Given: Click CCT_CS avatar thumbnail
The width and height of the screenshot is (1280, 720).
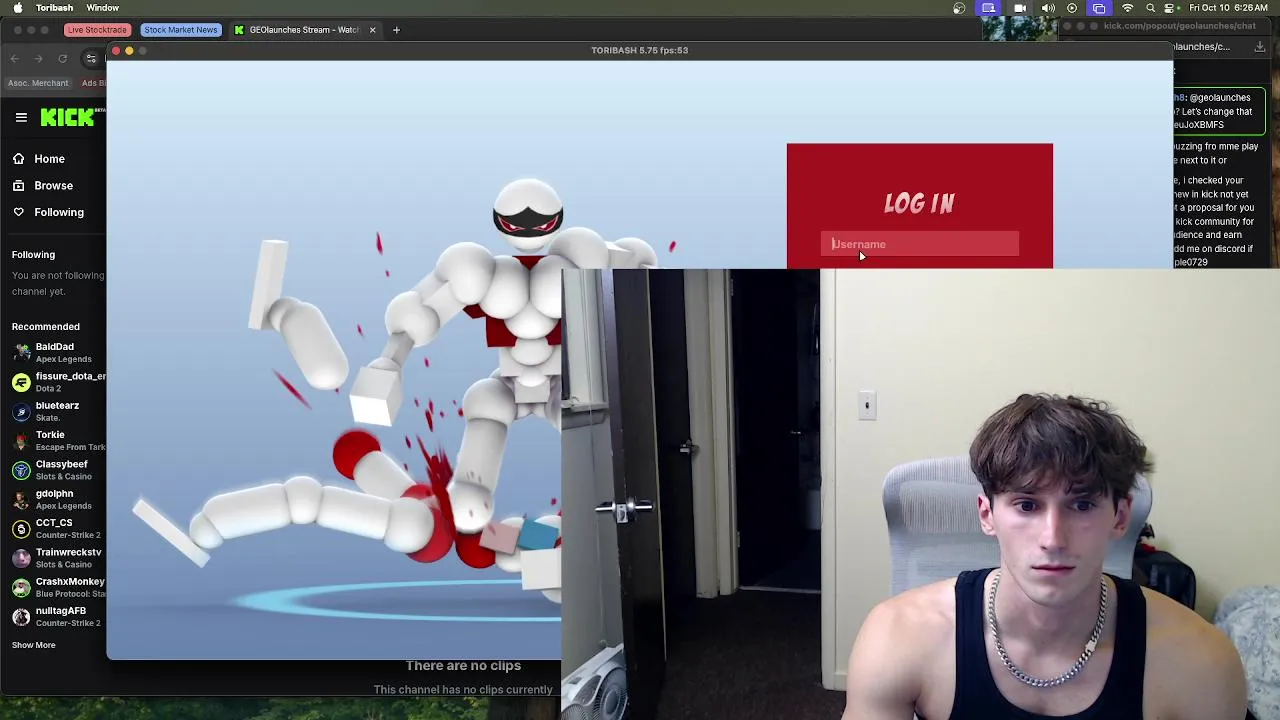Looking at the screenshot, I should click(21, 528).
